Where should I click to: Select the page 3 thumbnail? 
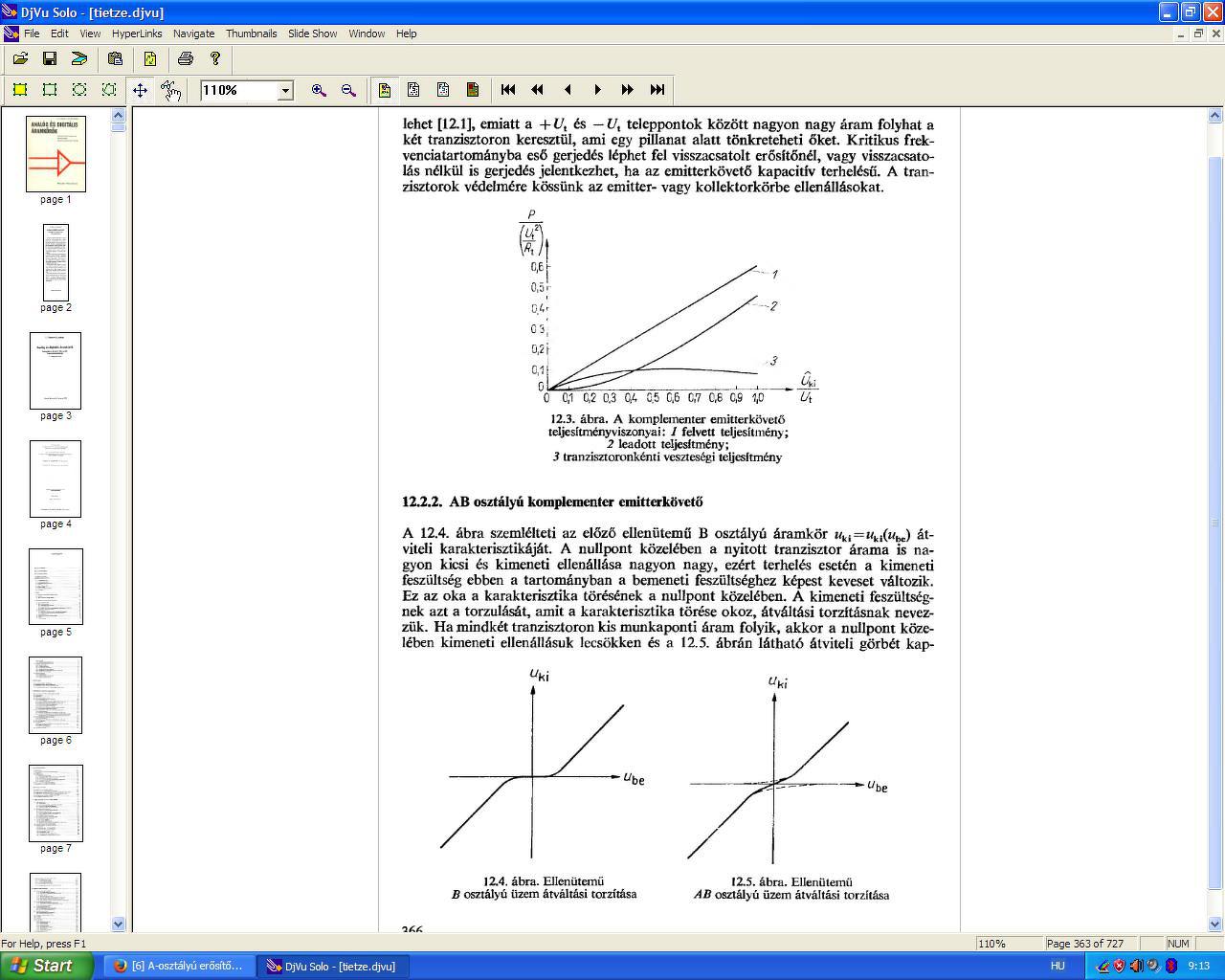point(56,370)
